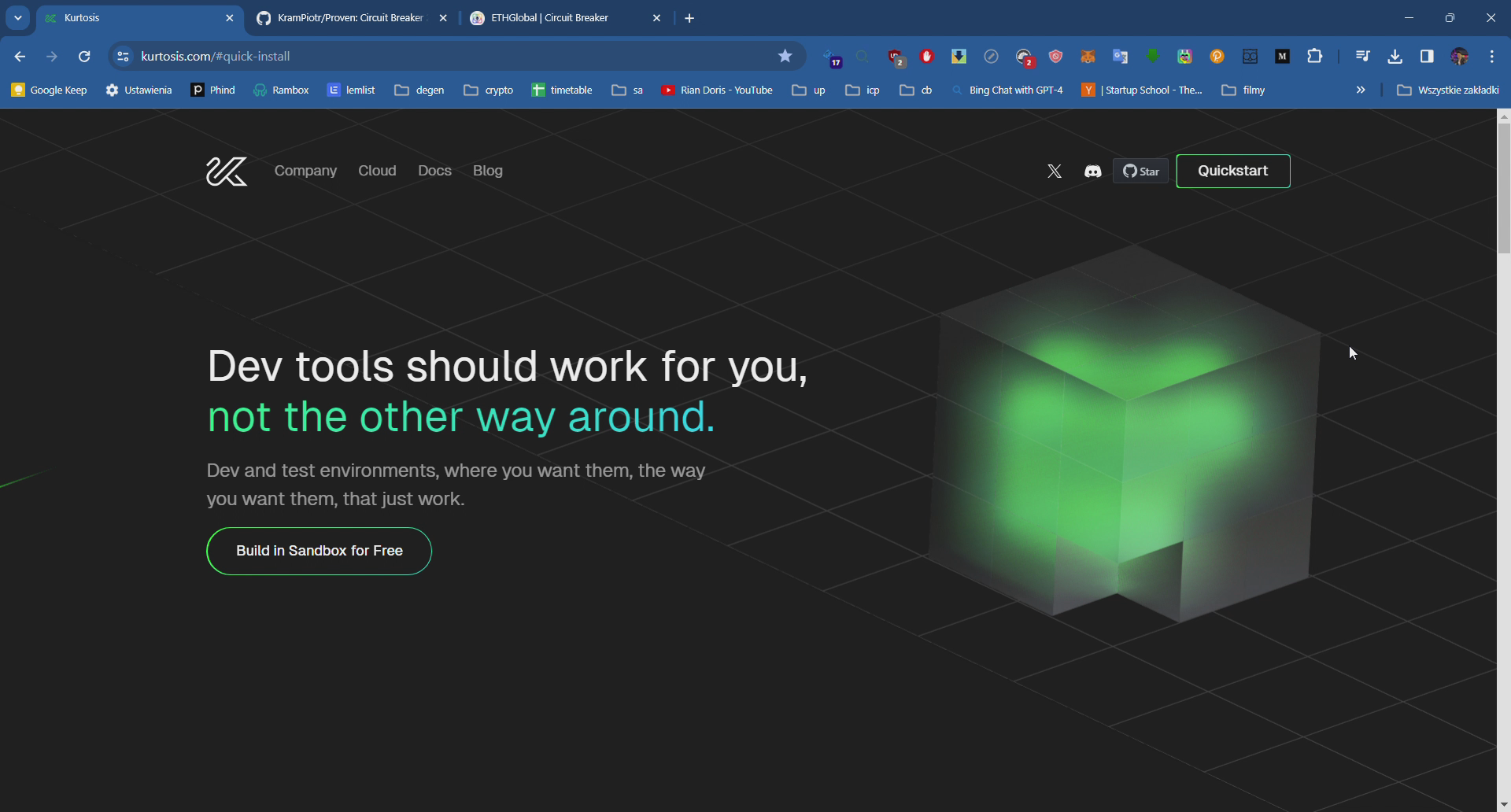
Task: Open the tab search dropdown
Action: [x=17, y=18]
